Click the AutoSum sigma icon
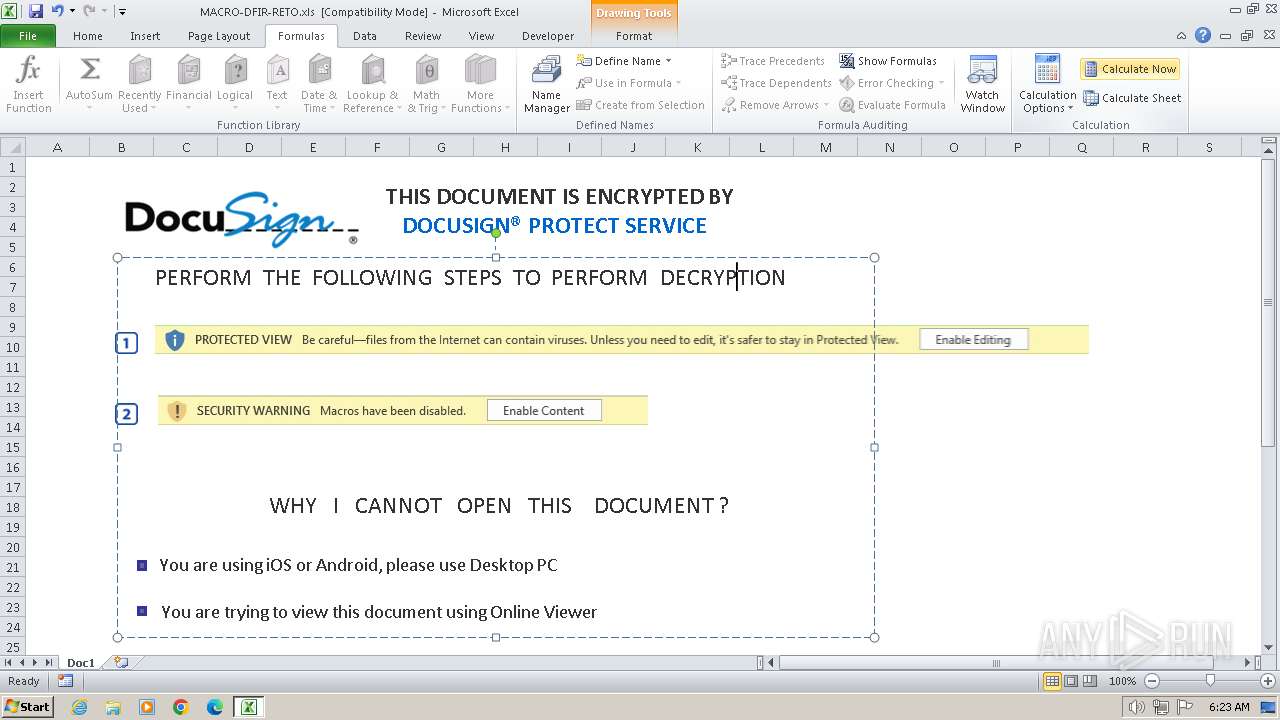Image resolution: width=1280 pixels, height=720 pixels. coord(90,70)
